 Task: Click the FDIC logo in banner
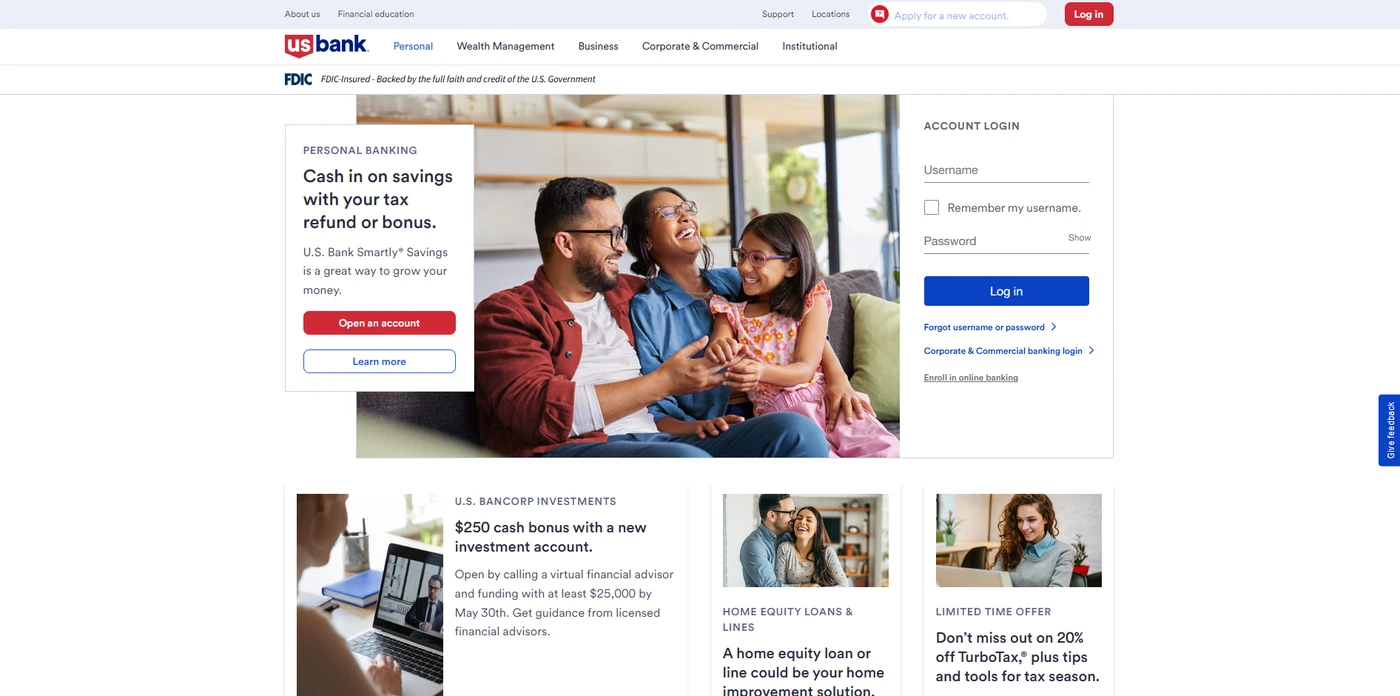point(298,79)
